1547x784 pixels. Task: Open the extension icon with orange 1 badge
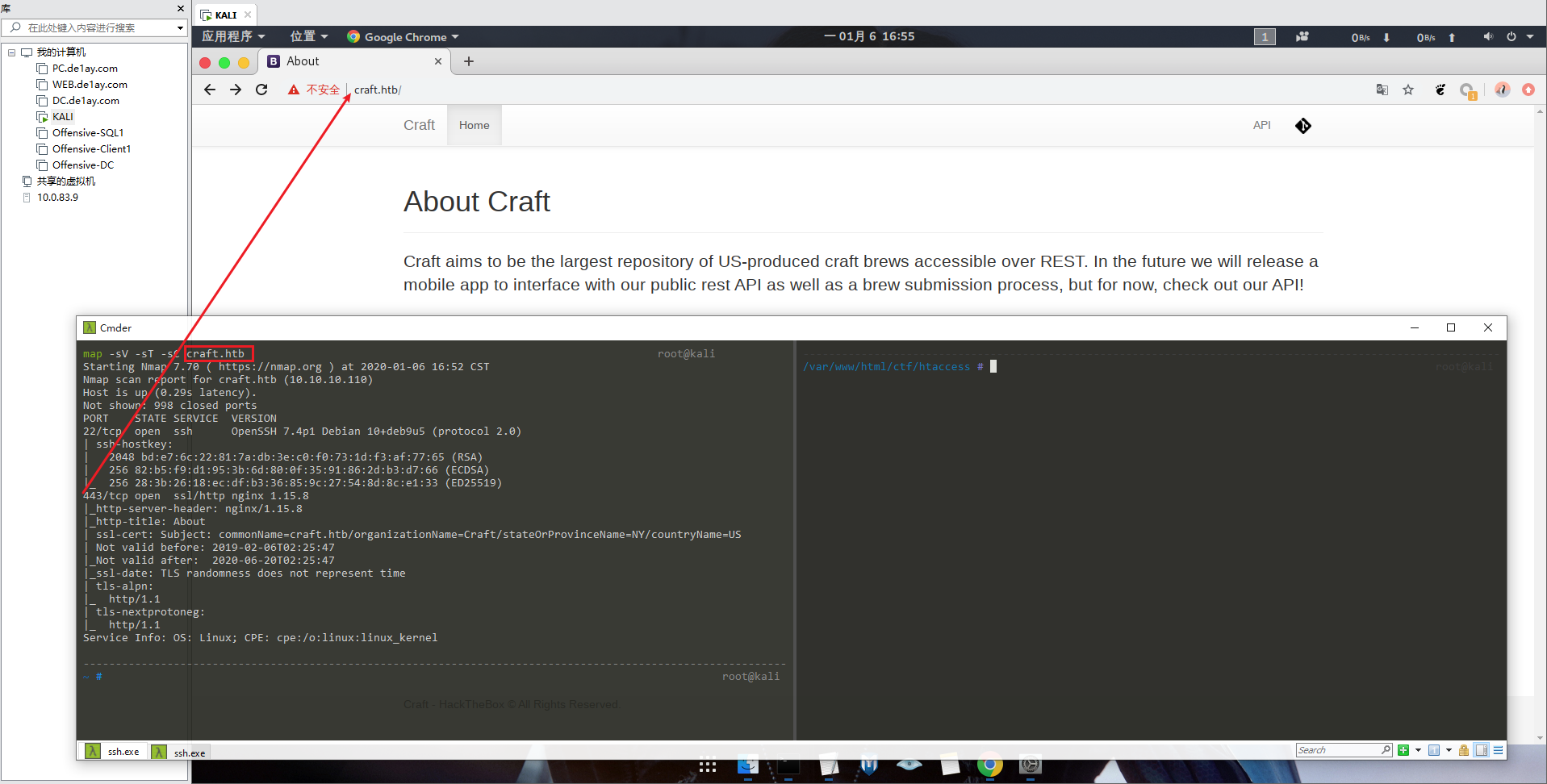1468,91
